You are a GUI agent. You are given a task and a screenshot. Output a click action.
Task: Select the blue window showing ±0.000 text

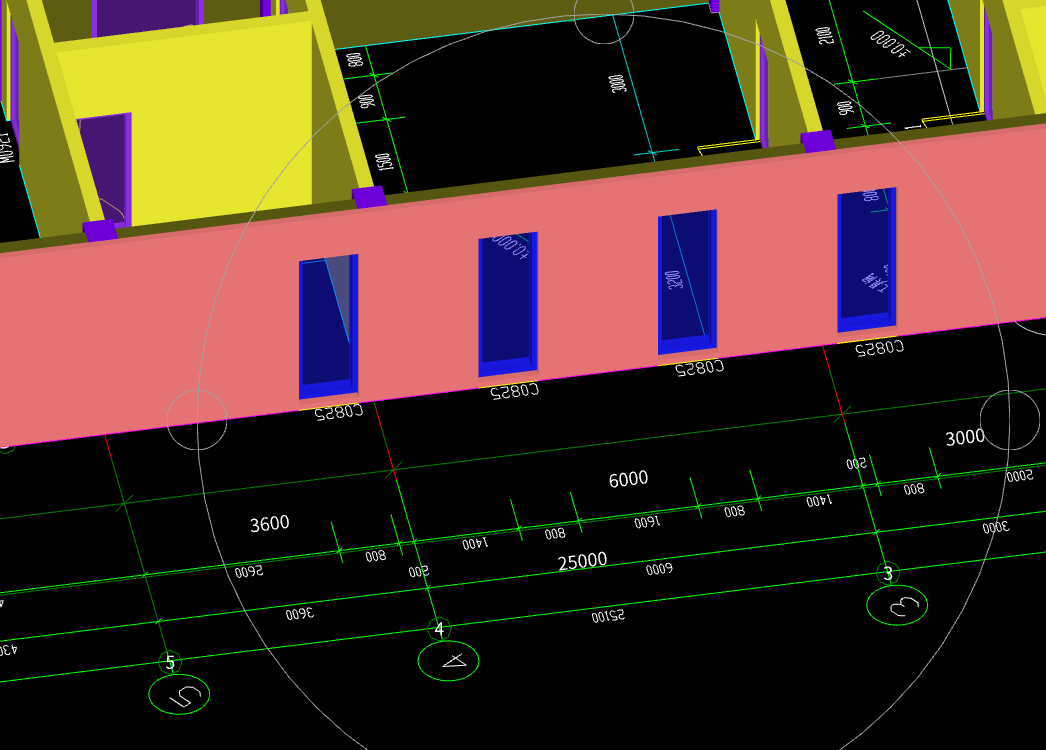[x=508, y=304]
